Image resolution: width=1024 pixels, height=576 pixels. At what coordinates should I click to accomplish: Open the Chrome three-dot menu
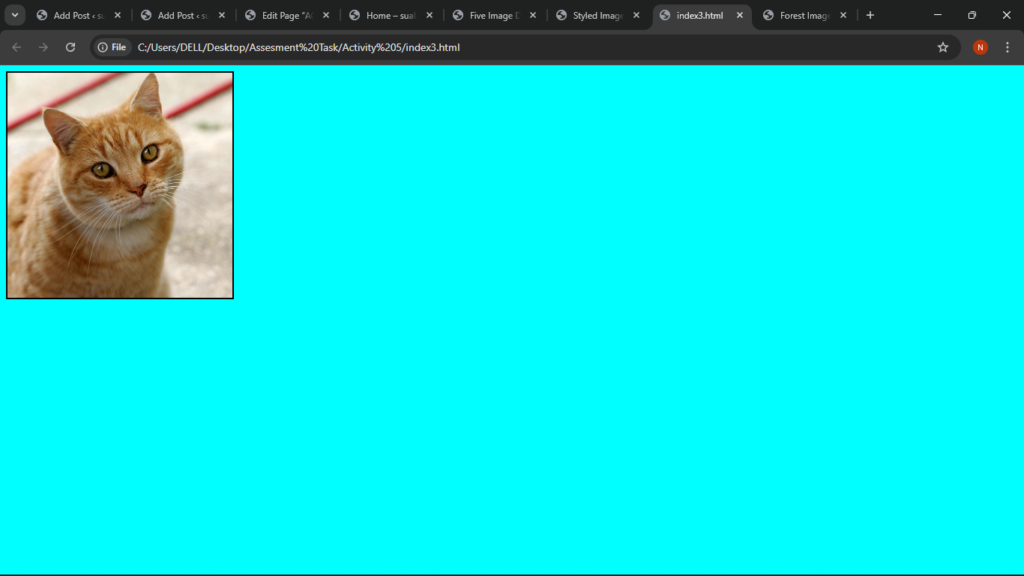[x=1007, y=47]
